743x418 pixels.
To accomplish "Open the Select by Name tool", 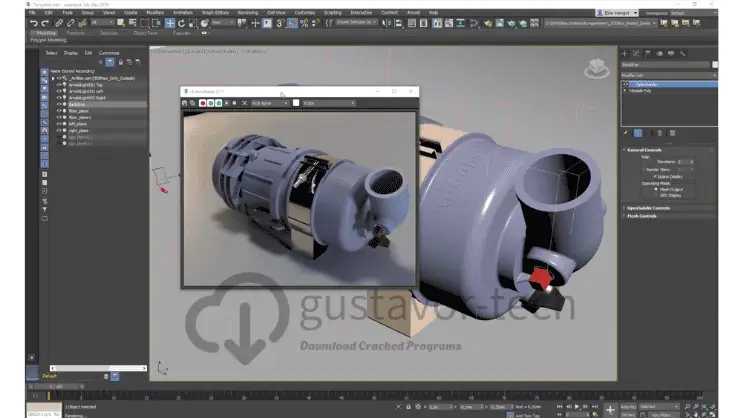I will click(133, 23).
